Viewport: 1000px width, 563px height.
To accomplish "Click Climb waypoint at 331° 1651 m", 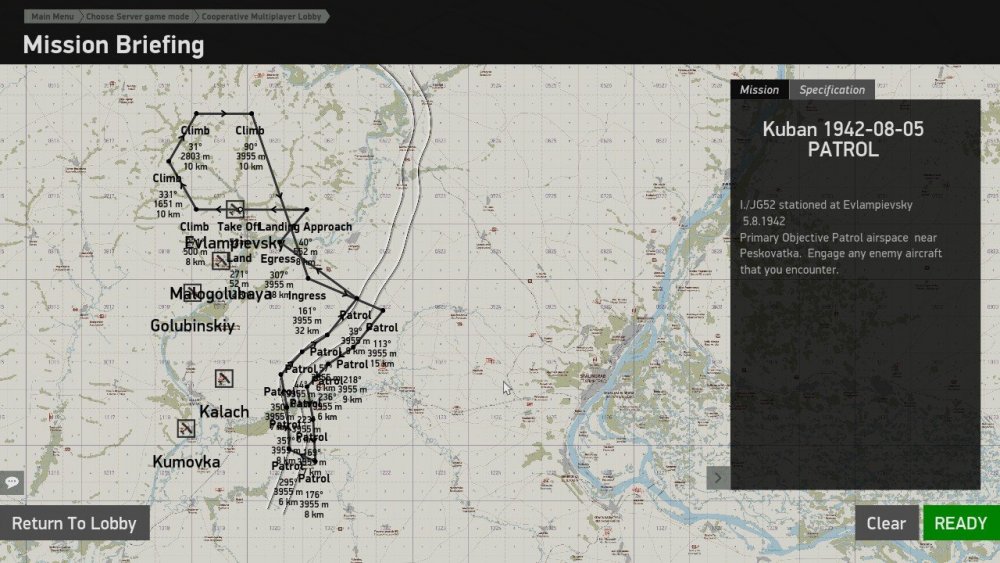I will (x=166, y=178).
